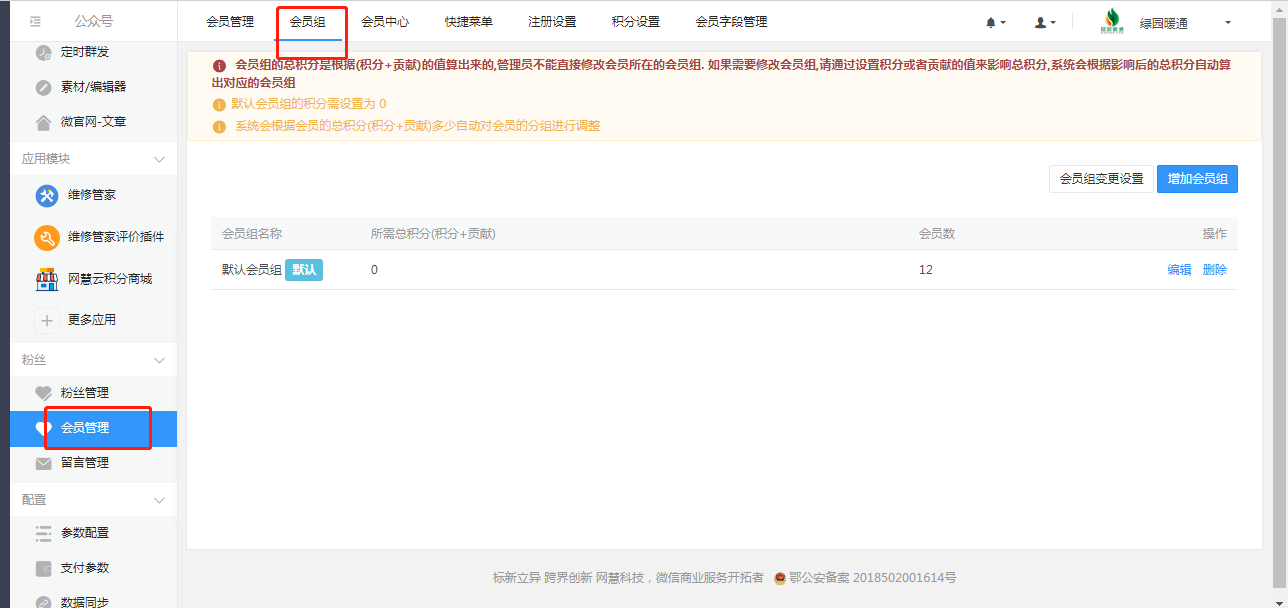Click the sidebar collapse hamburger icon
The image size is (1288, 608).
click(36, 21)
